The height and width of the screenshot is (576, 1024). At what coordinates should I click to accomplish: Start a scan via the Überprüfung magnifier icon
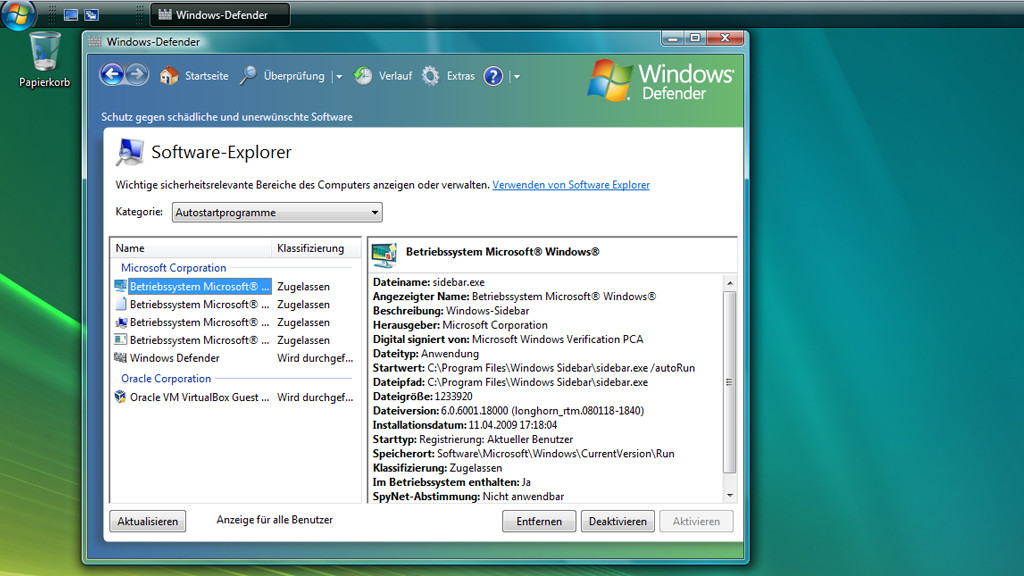[248, 76]
